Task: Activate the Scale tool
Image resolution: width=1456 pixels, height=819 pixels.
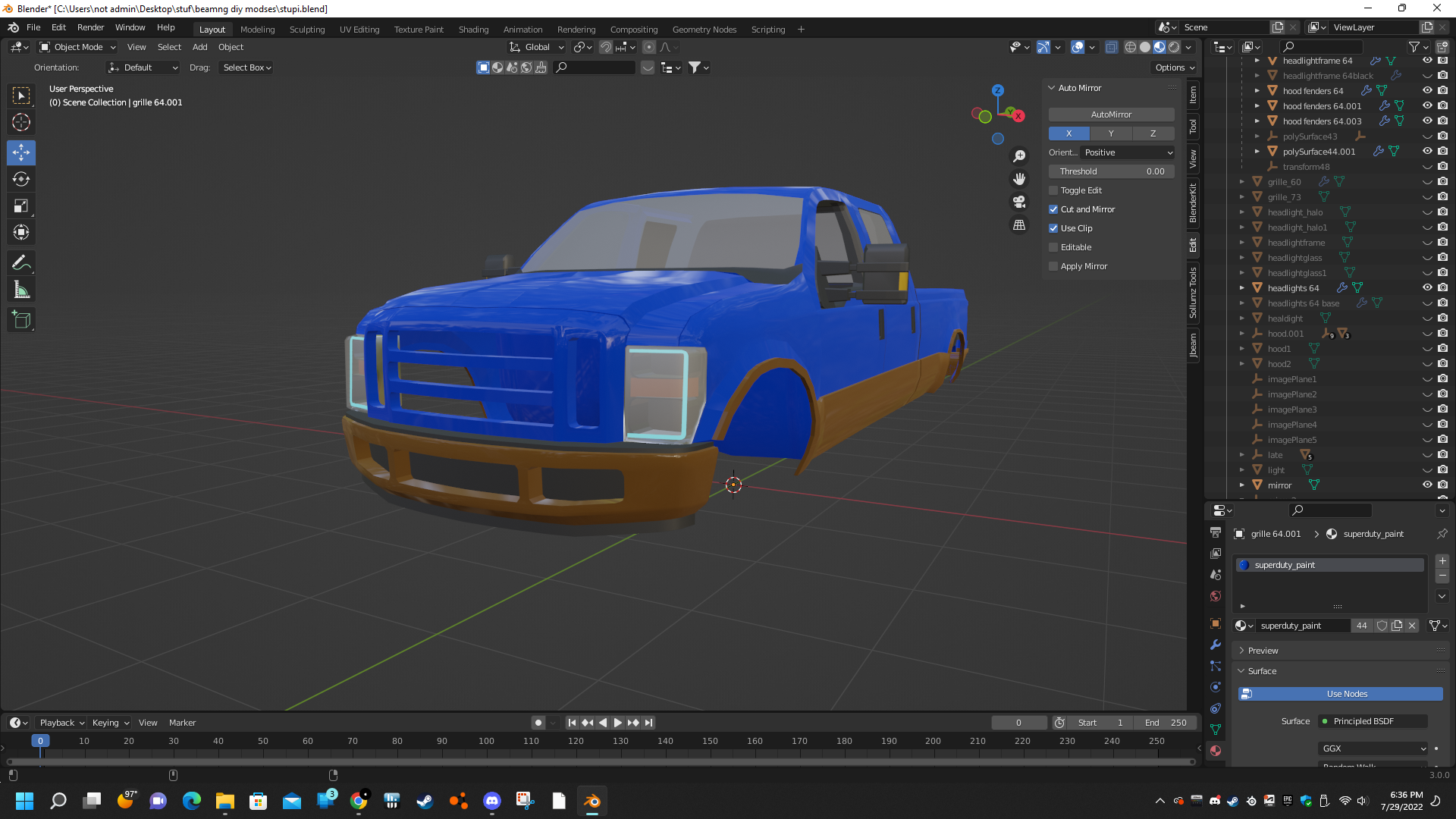Action: point(21,206)
